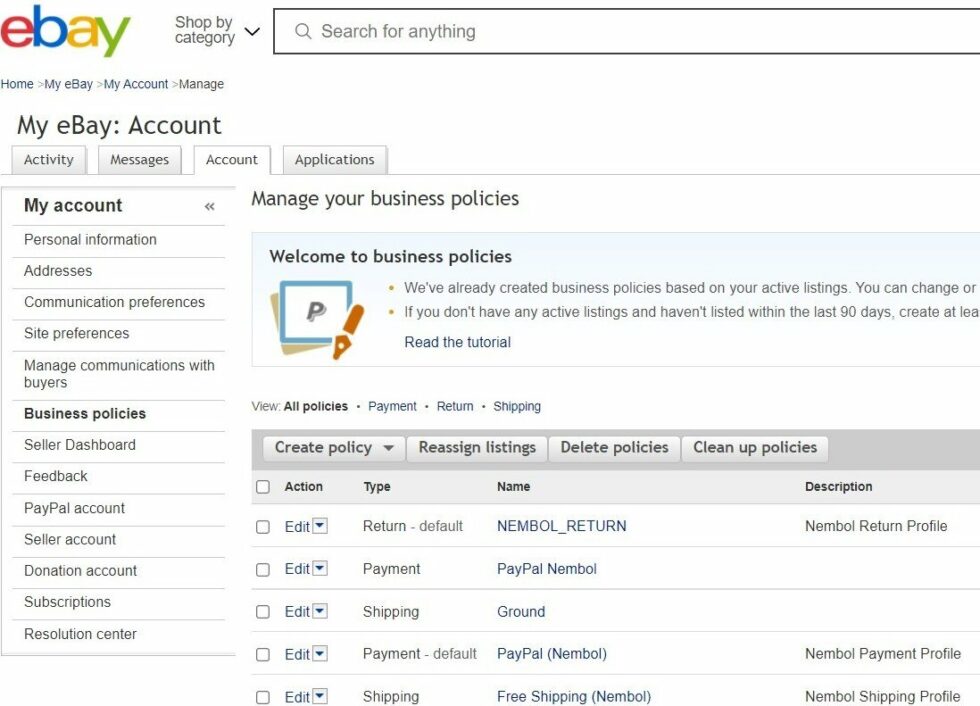Click the Reassign listings button
This screenshot has height=706, width=980.
pyautogui.click(x=477, y=448)
